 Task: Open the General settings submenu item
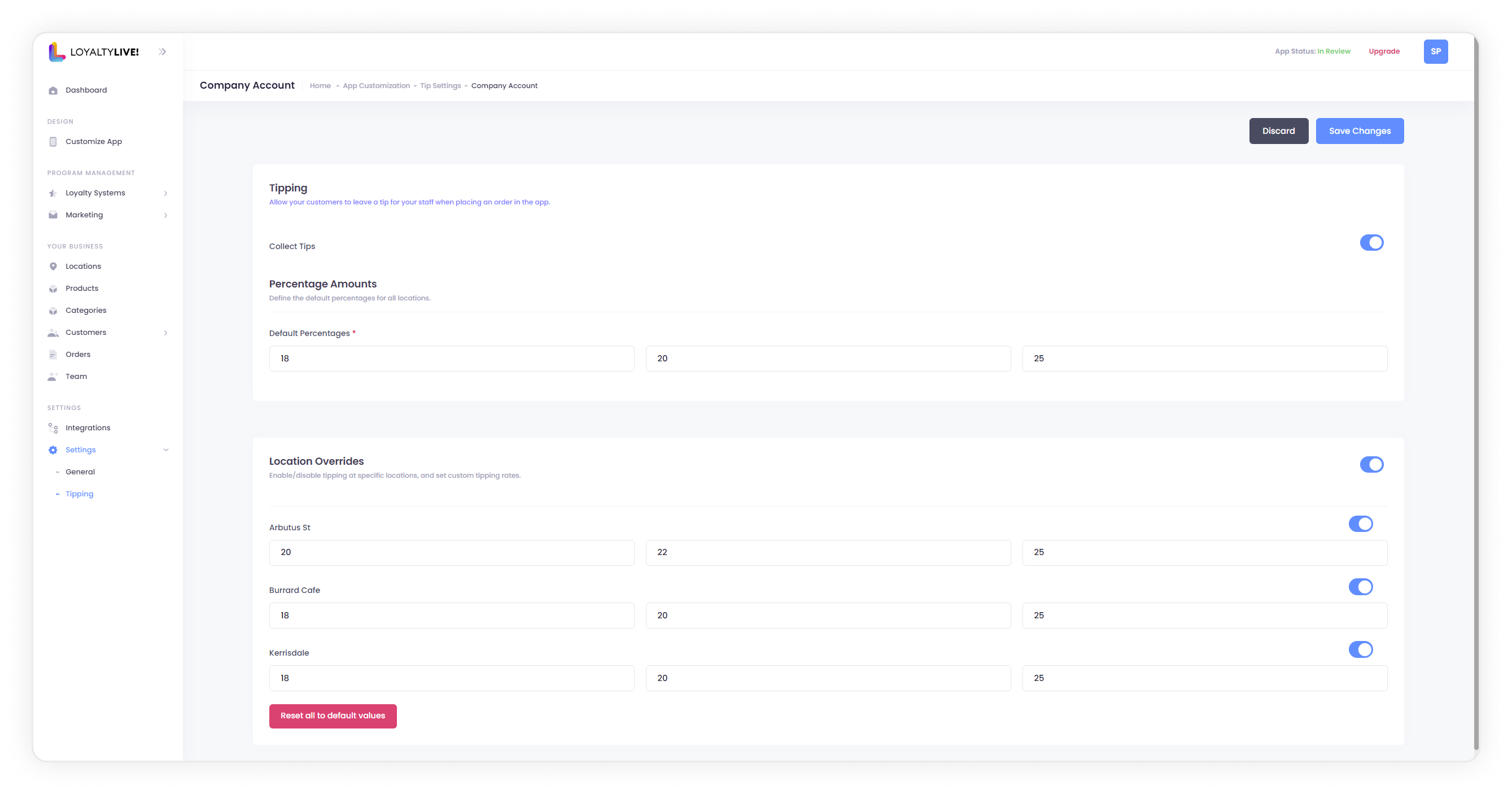[80, 472]
